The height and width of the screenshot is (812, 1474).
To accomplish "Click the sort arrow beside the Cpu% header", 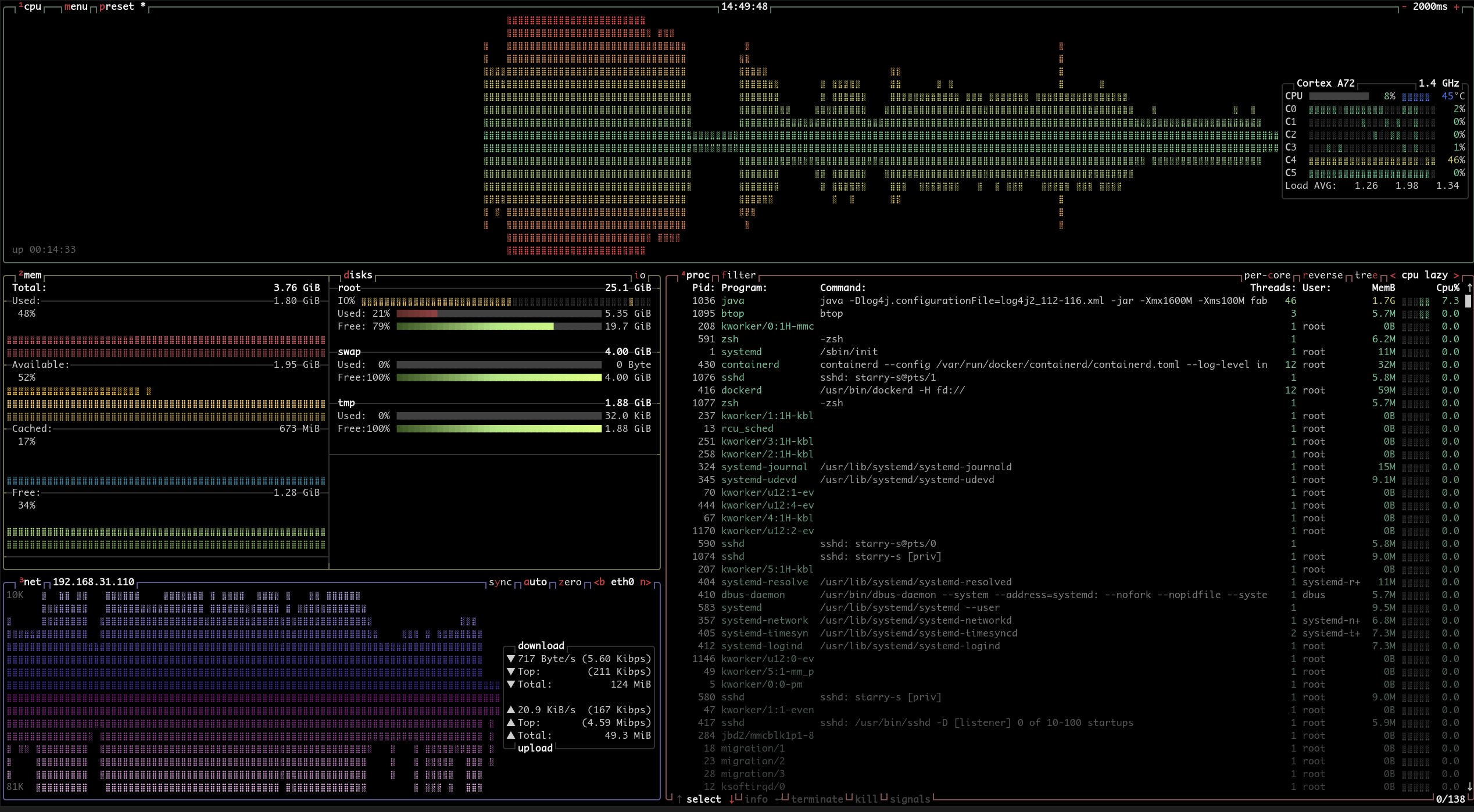I will [1469, 287].
